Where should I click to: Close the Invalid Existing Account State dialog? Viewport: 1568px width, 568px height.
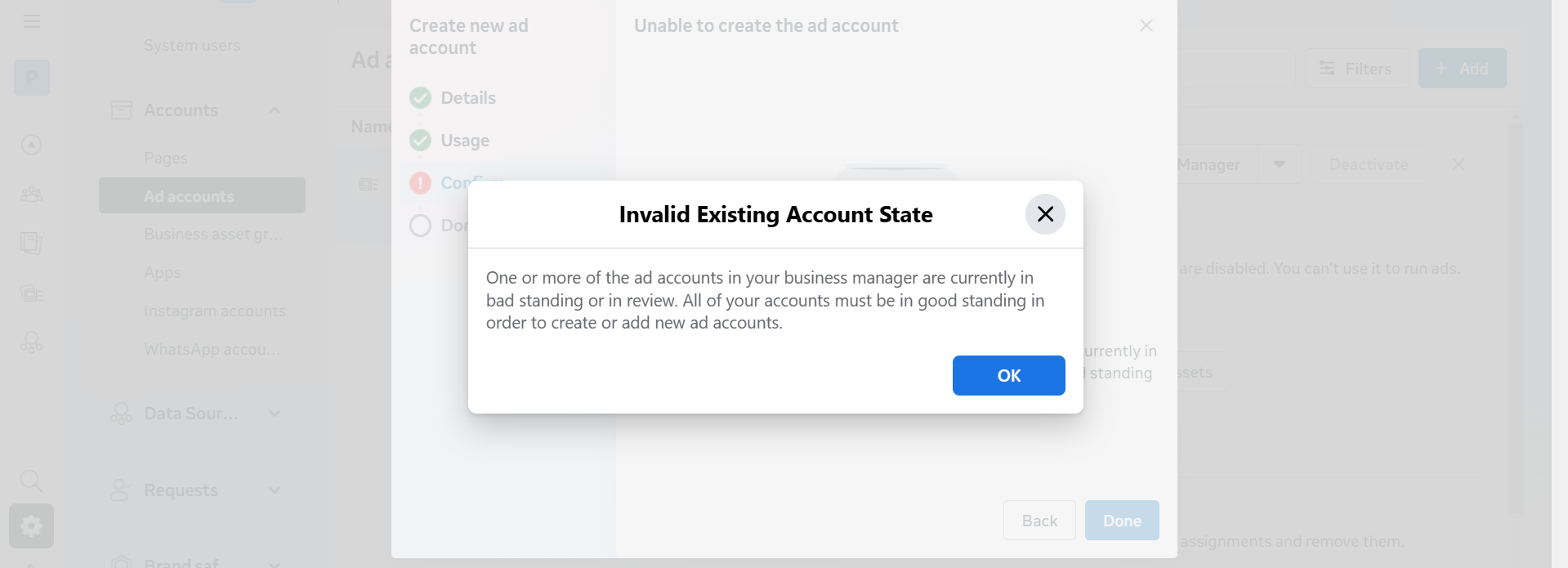coord(1045,214)
